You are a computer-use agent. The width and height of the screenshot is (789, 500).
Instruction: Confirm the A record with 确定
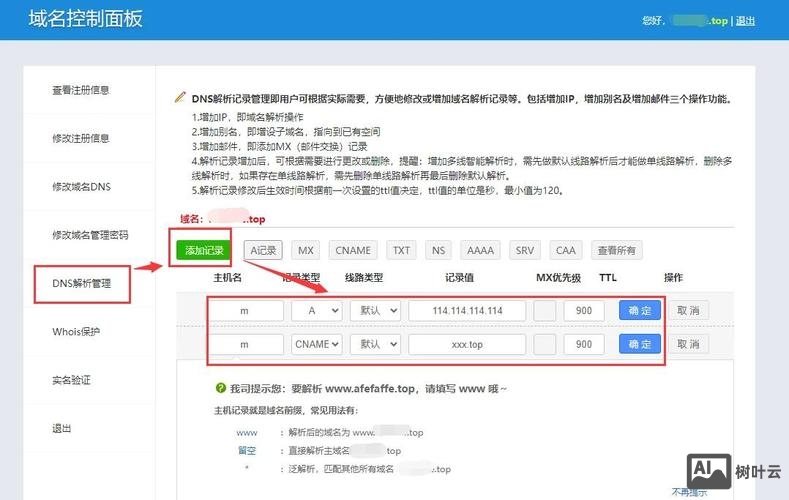pyautogui.click(x=640, y=311)
